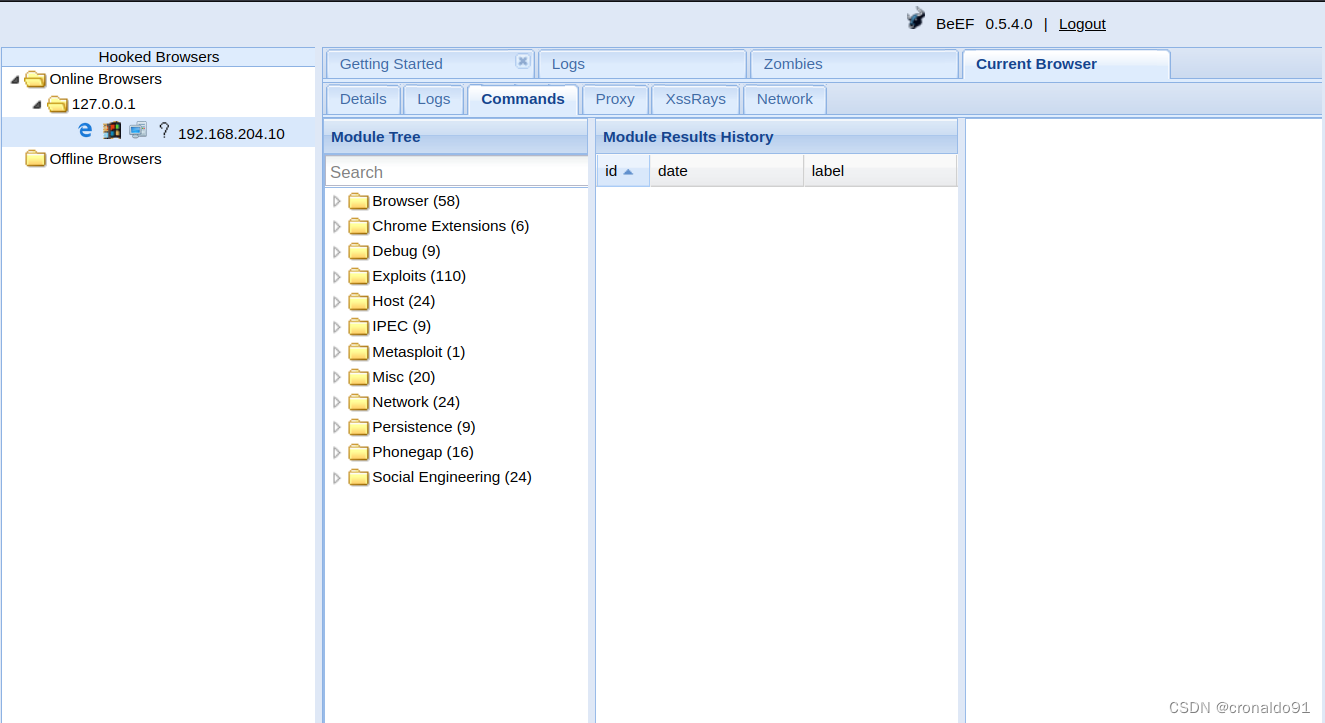
Task: Open the Proxy sub-tab
Action: click(x=615, y=99)
